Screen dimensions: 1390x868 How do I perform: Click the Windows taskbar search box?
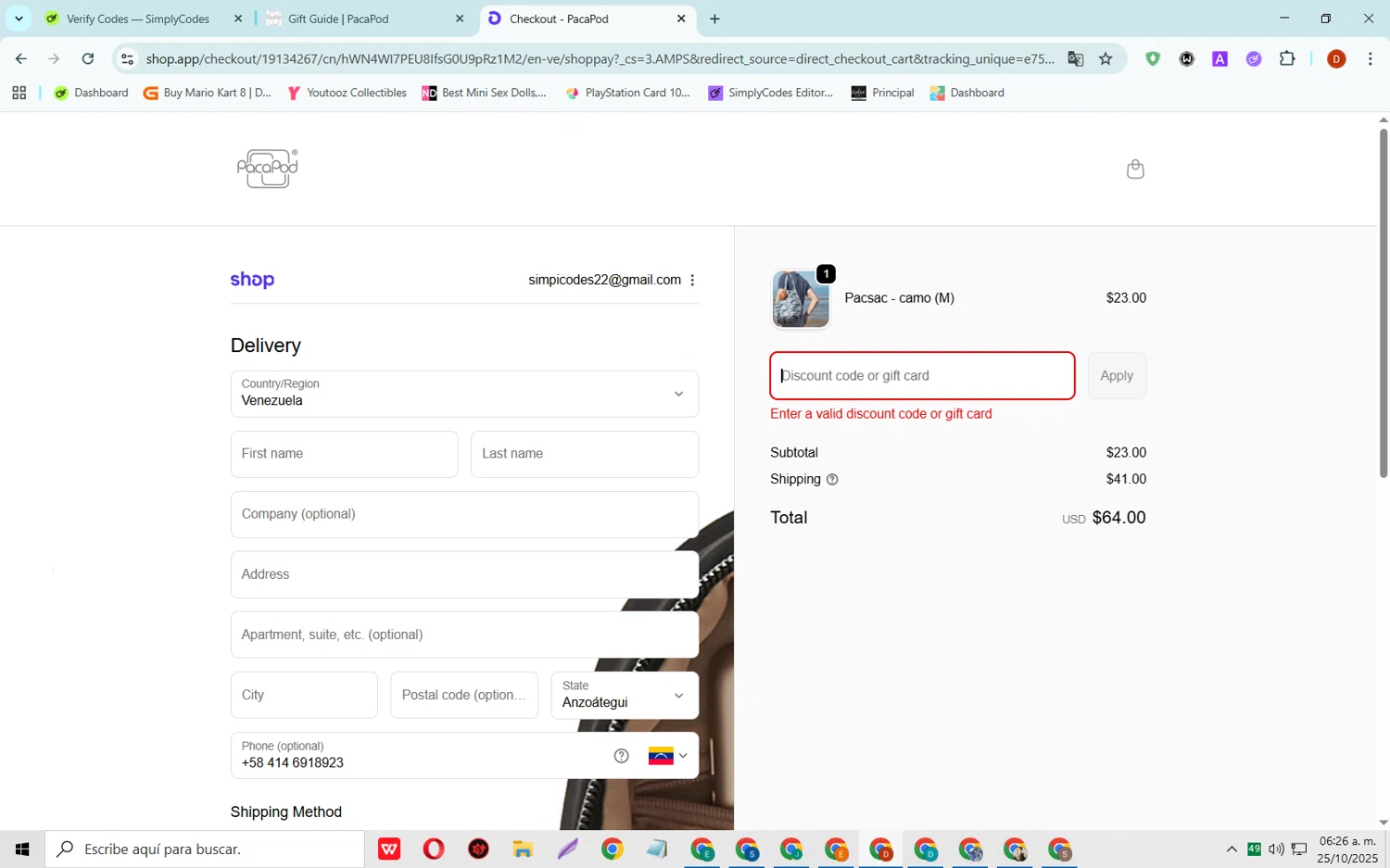click(x=205, y=849)
